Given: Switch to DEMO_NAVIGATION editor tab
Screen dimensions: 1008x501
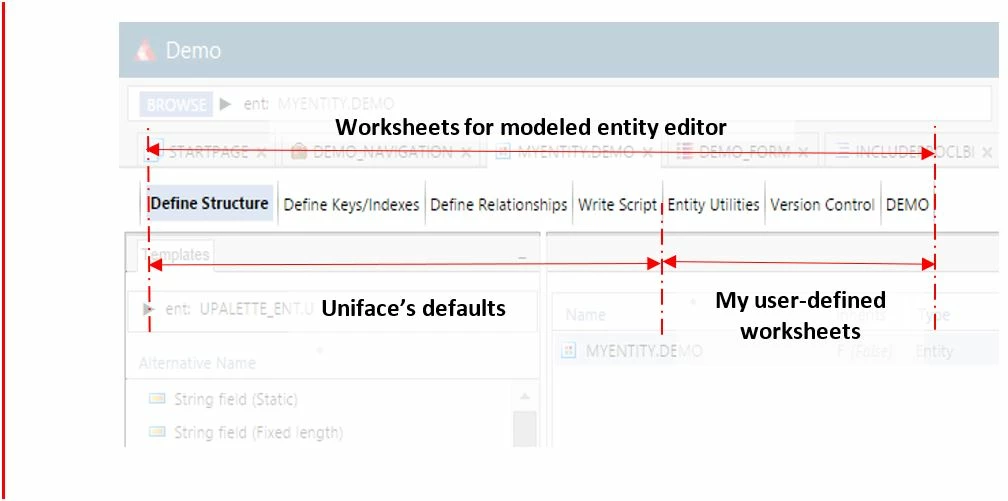Looking at the screenshot, I should pos(382,152).
